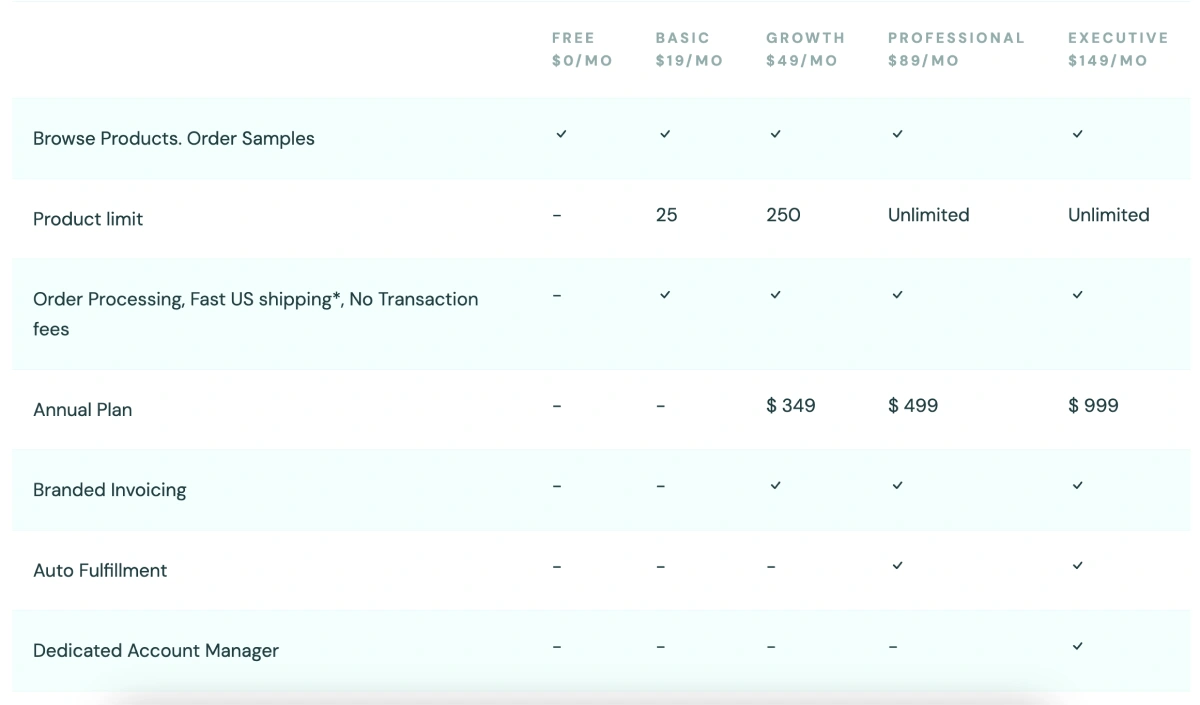Select the PROFESSIONAL $89/MO plan header

coord(956,49)
